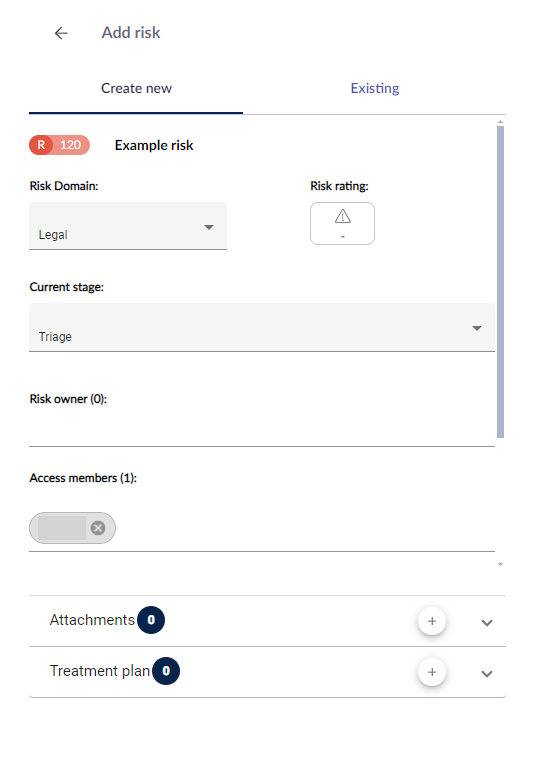
Task: Expand the Attachments section chevron
Action: [487, 623]
